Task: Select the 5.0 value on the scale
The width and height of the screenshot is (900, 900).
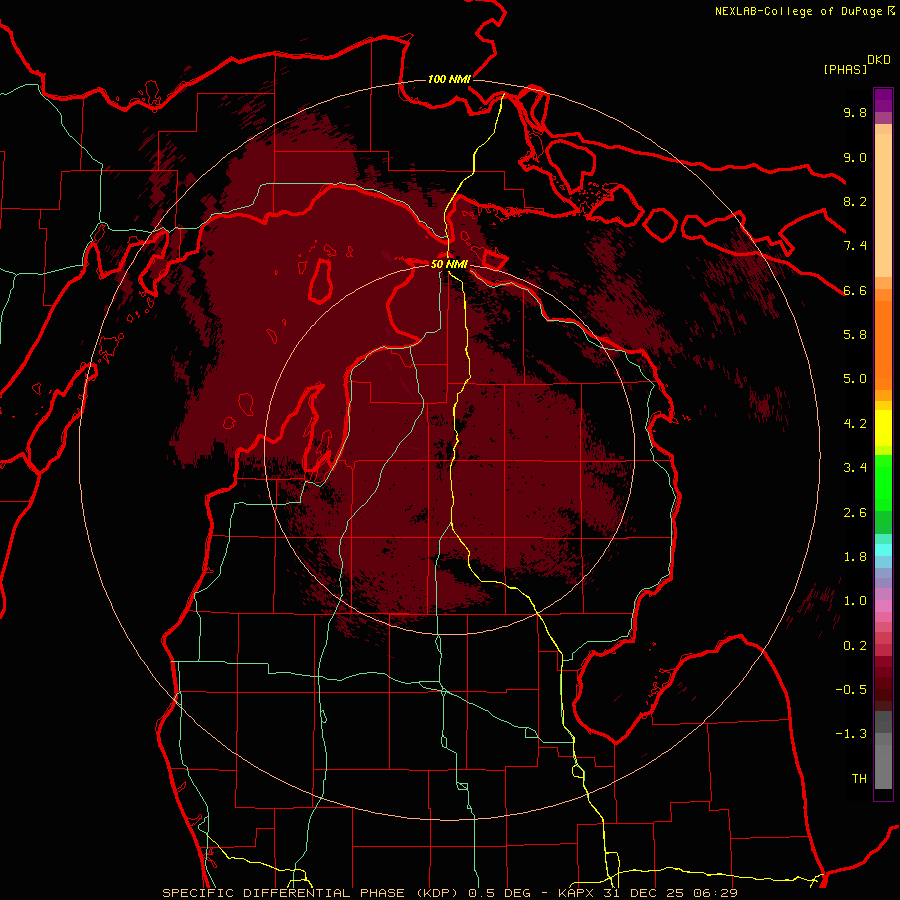Action: coord(855,379)
